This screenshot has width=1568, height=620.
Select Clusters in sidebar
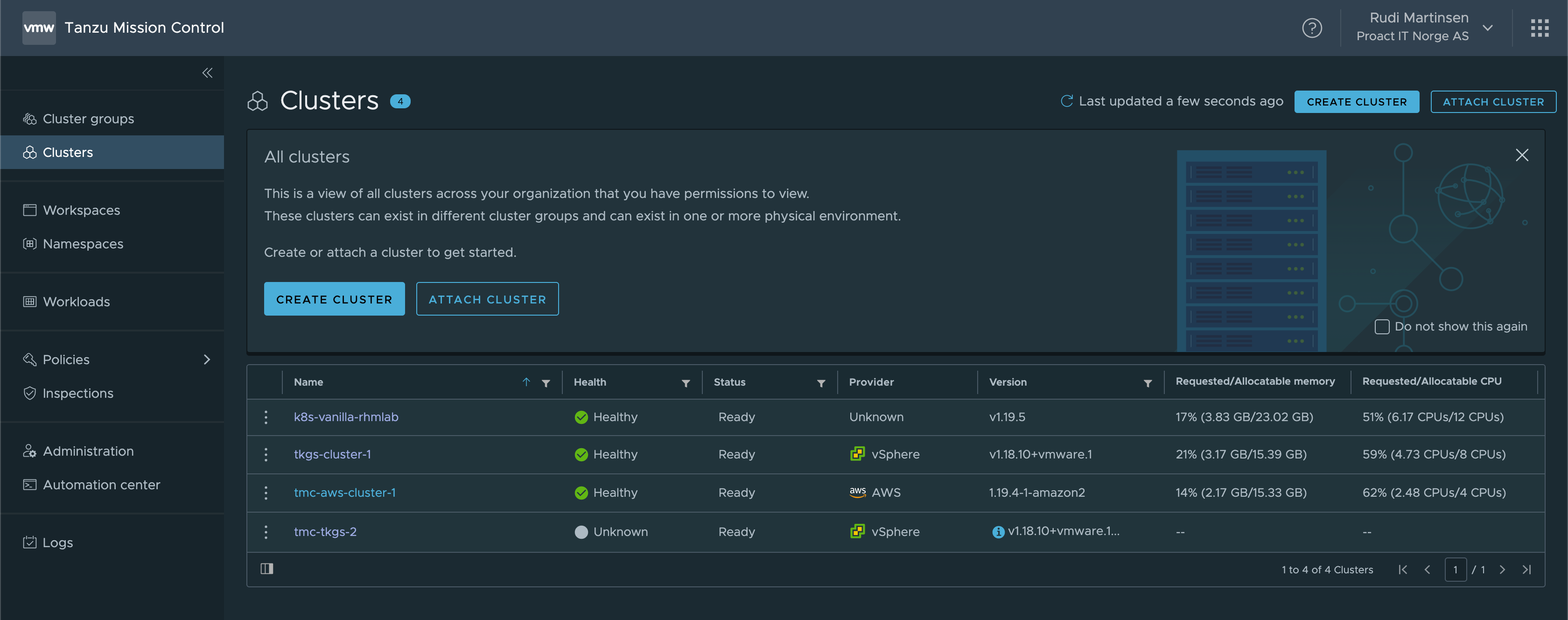tap(112, 152)
